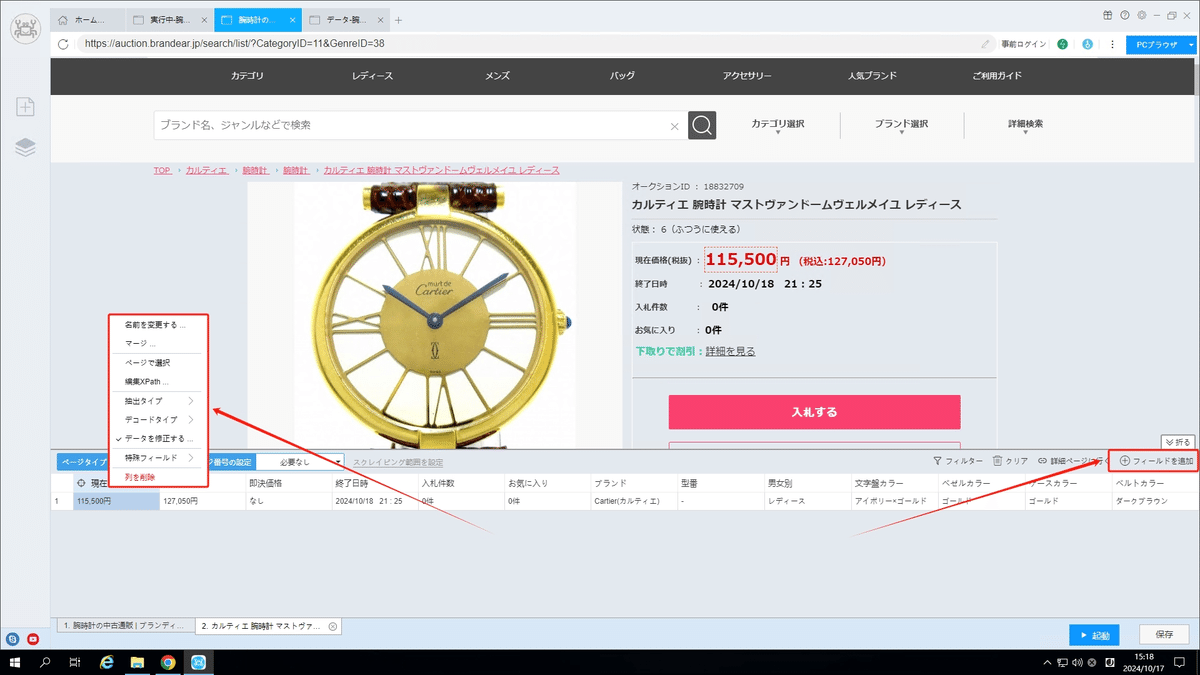Choose 名前を変更する in context menu
This screenshot has height=675, width=1200.
click(155, 325)
